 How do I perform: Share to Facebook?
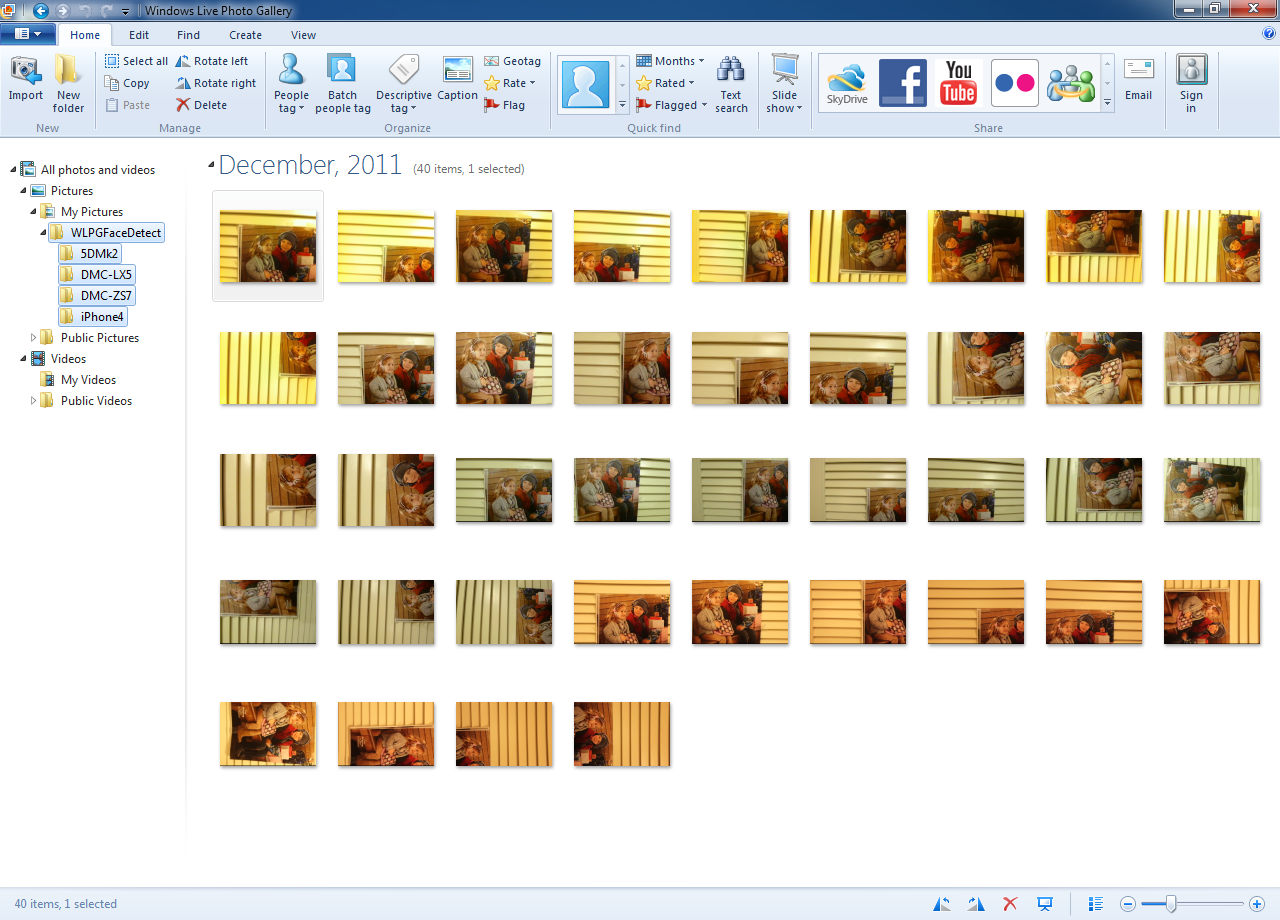(x=903, y=83)
